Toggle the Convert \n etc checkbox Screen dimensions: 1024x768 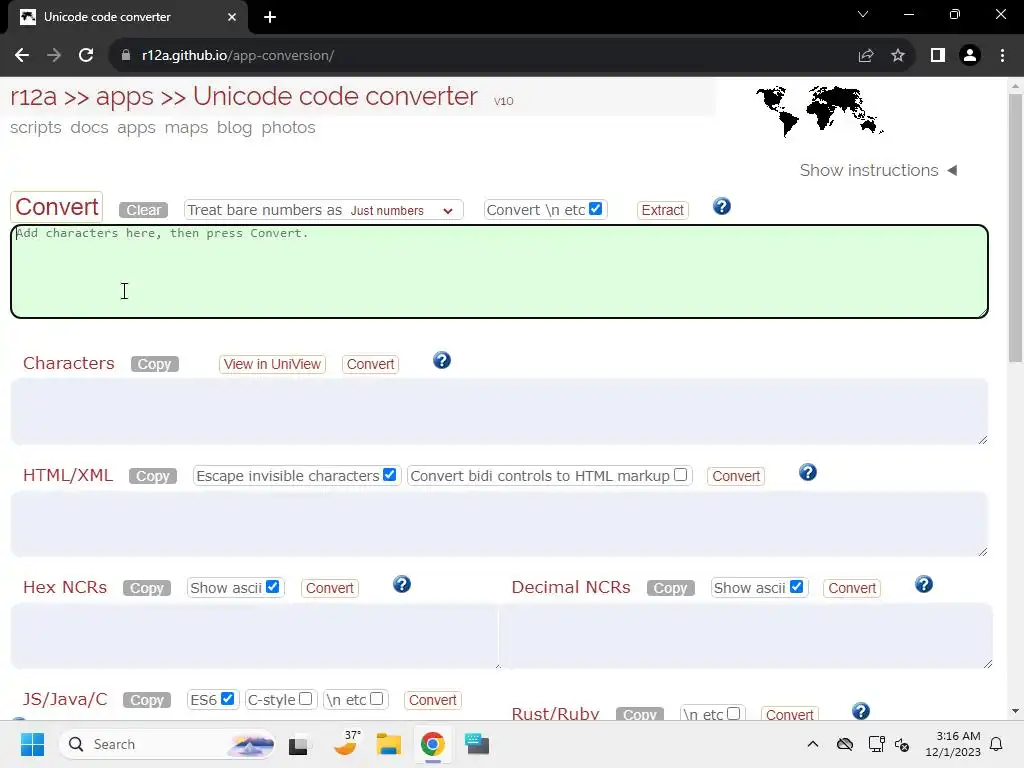595,208
